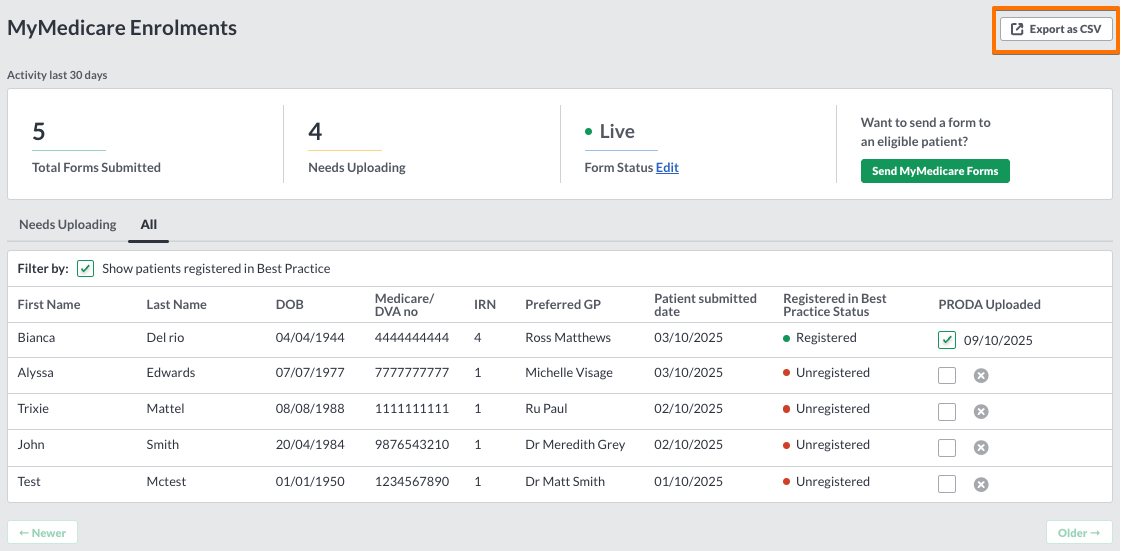Click the Needs Uploading count of 4

click(315, 131)
